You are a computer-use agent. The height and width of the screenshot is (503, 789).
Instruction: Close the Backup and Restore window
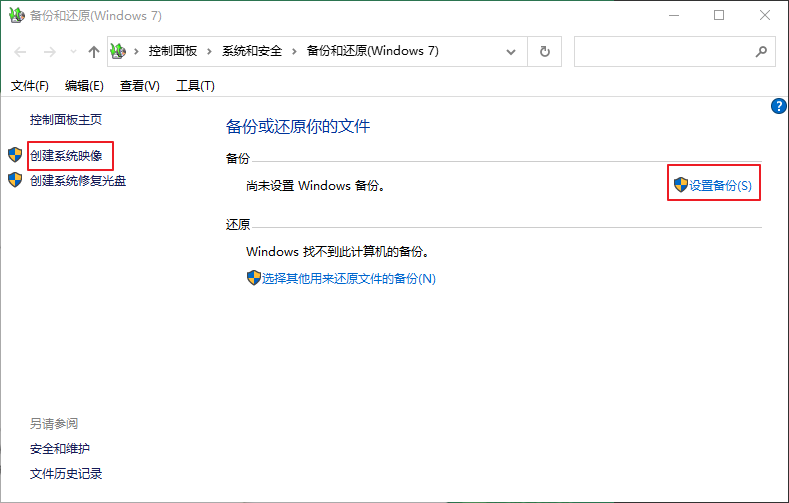[x=765, y=16]
